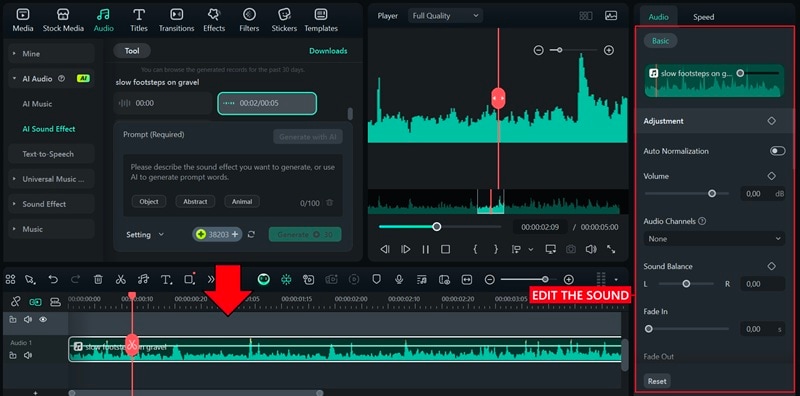Expand the Universal Music category
The width and height of the screenshot is (800, 396).
pyautogui.click(x=52, y=179)
